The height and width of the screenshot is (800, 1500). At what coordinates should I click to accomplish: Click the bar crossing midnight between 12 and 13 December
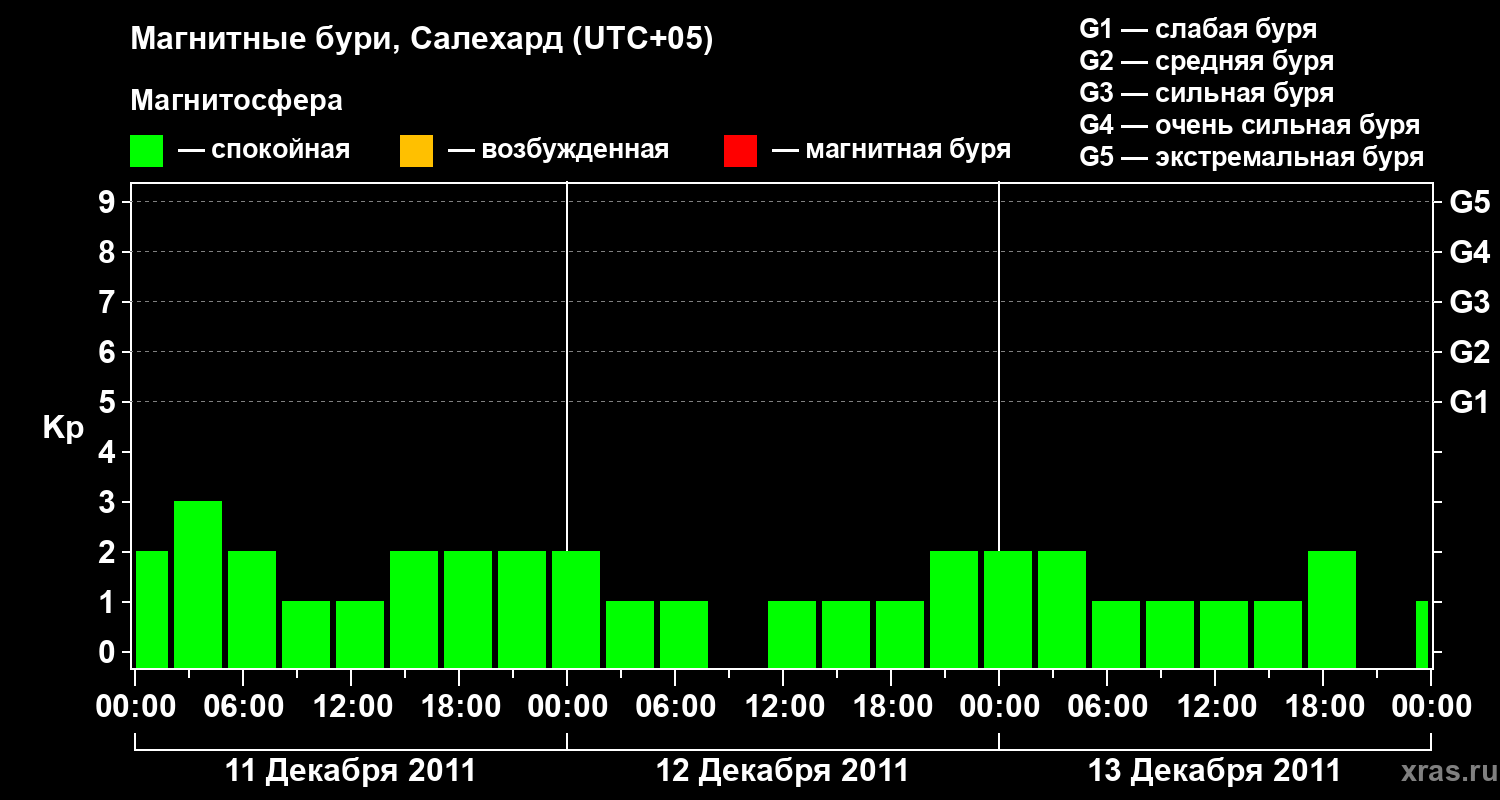point(1008,609)
